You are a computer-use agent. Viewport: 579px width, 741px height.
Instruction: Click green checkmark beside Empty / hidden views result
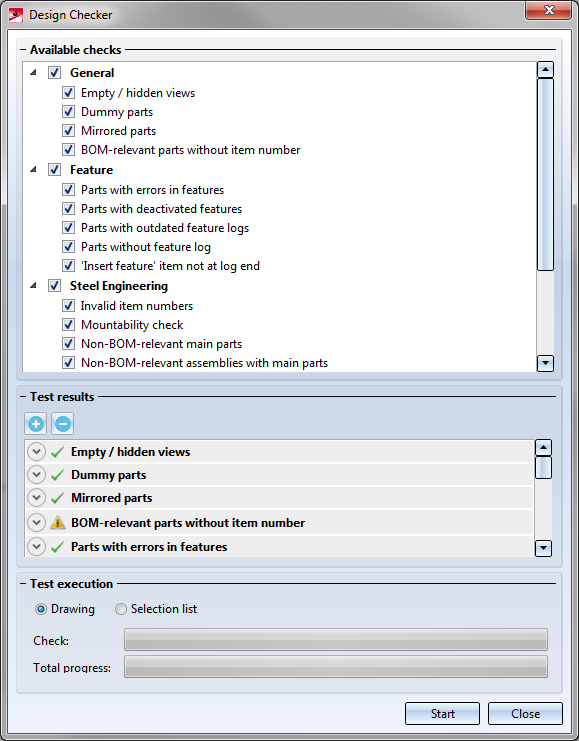(x=57, y=452)
